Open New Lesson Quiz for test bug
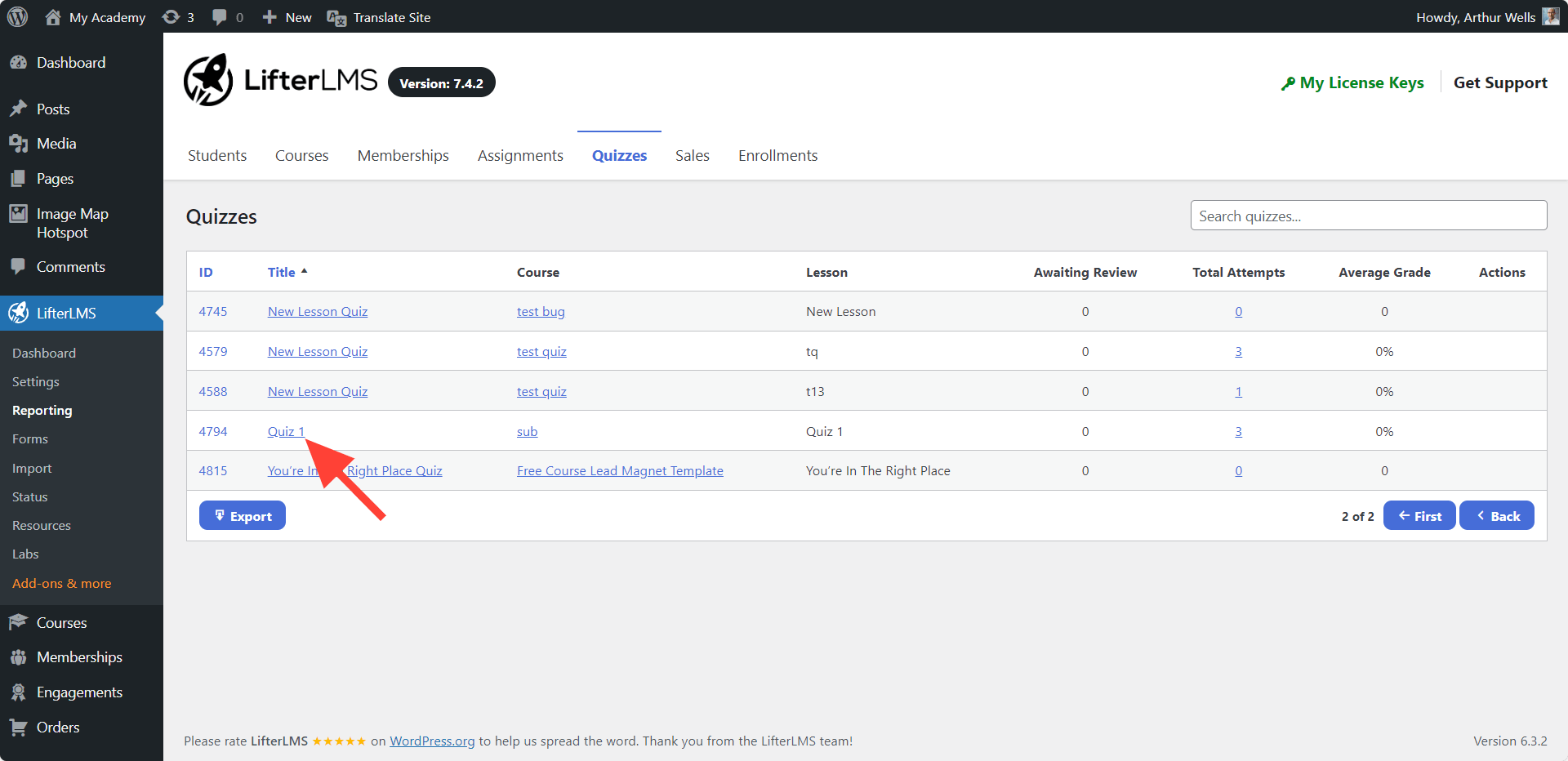The width and height of the screenshot is (1568, 761). click(x=318, y=311)
